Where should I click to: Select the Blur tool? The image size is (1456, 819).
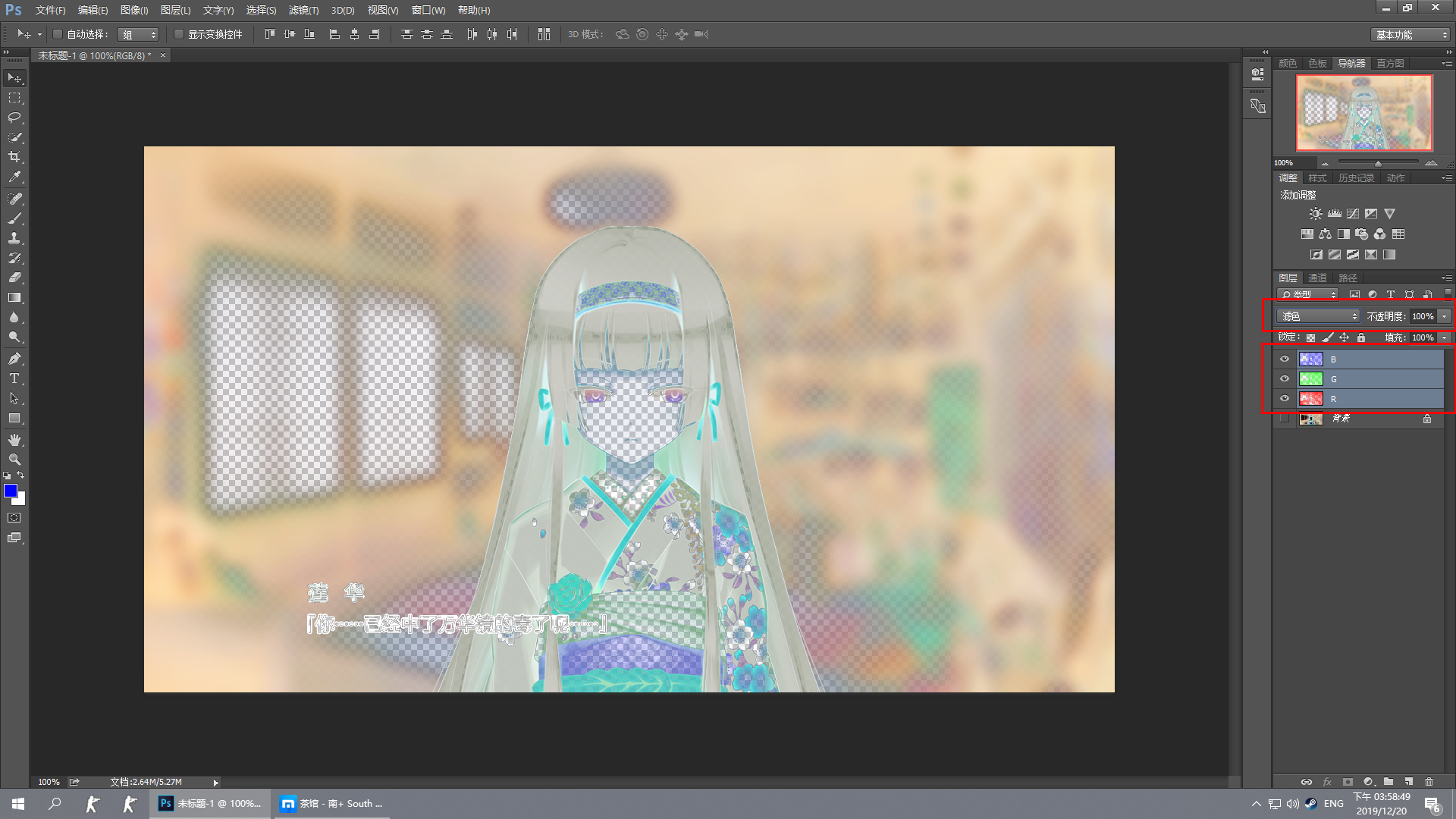14,317
